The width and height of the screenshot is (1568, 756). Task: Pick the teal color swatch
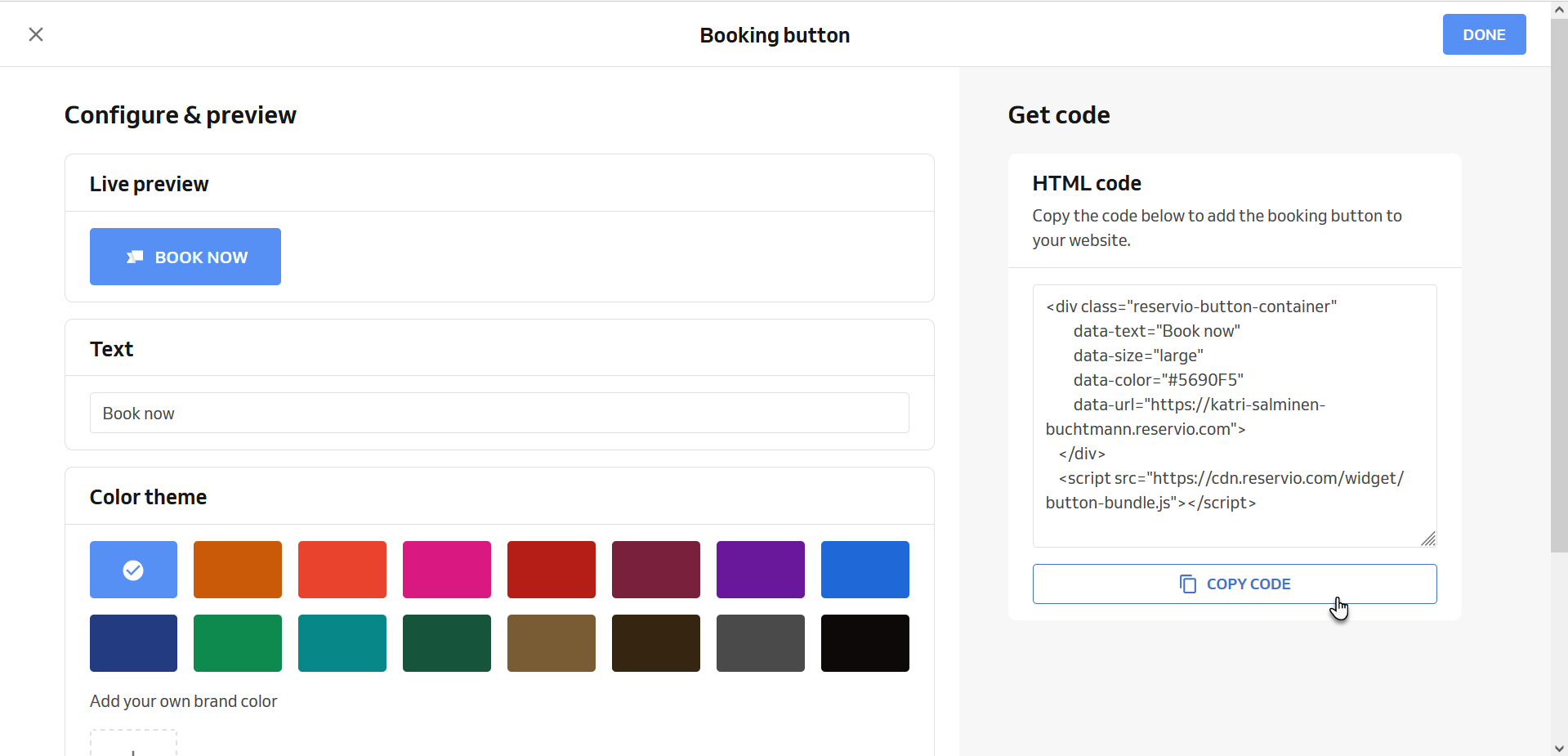point(342,643)
